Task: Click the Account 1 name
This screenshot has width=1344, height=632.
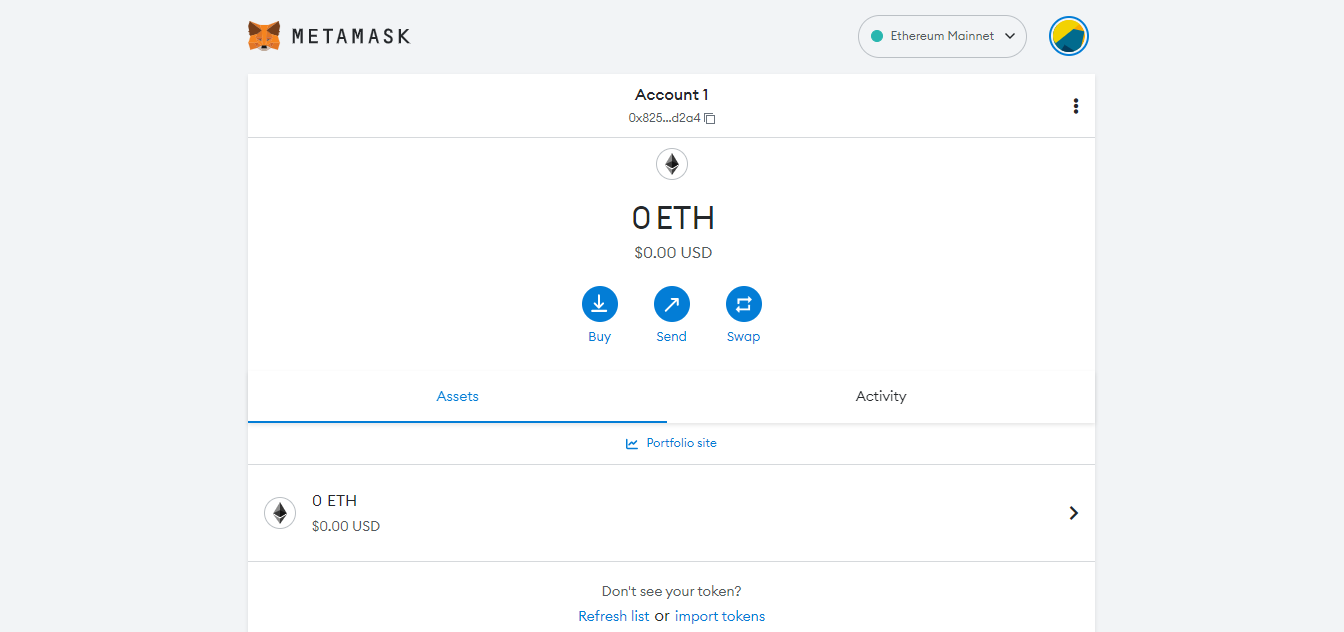Action: coord(672,95)
